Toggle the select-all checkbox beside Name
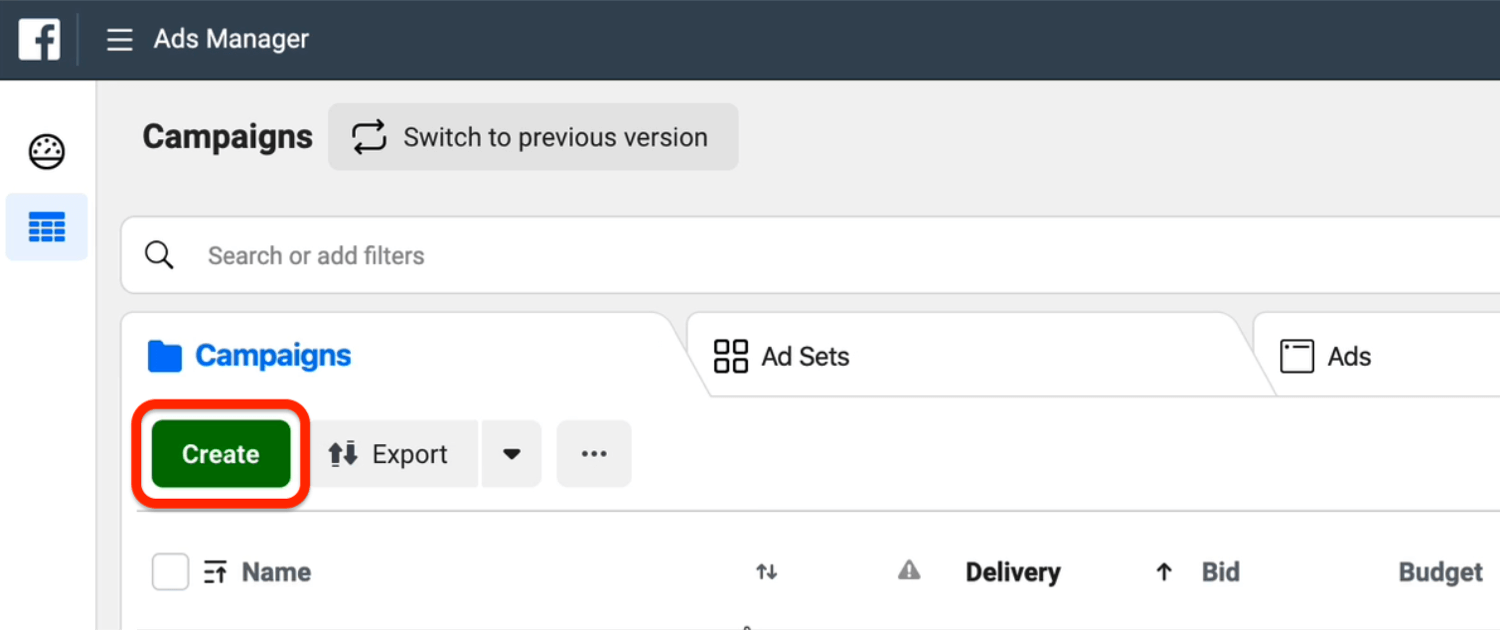The width and height of the screenshot is (1500, 630). (170, 572)
